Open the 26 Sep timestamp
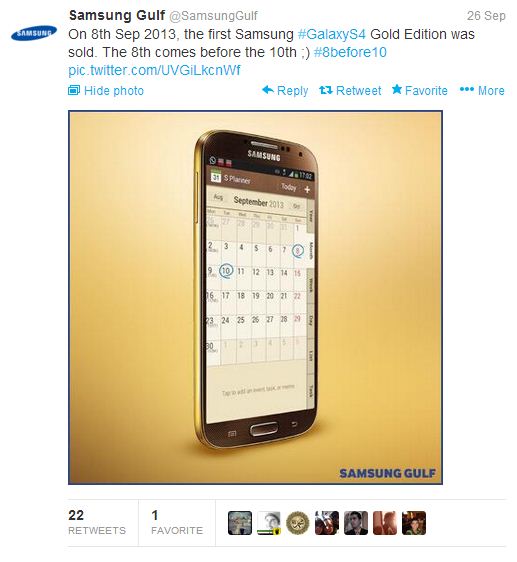This screenshot has height=562, width=517. click(x=486, y=16)
